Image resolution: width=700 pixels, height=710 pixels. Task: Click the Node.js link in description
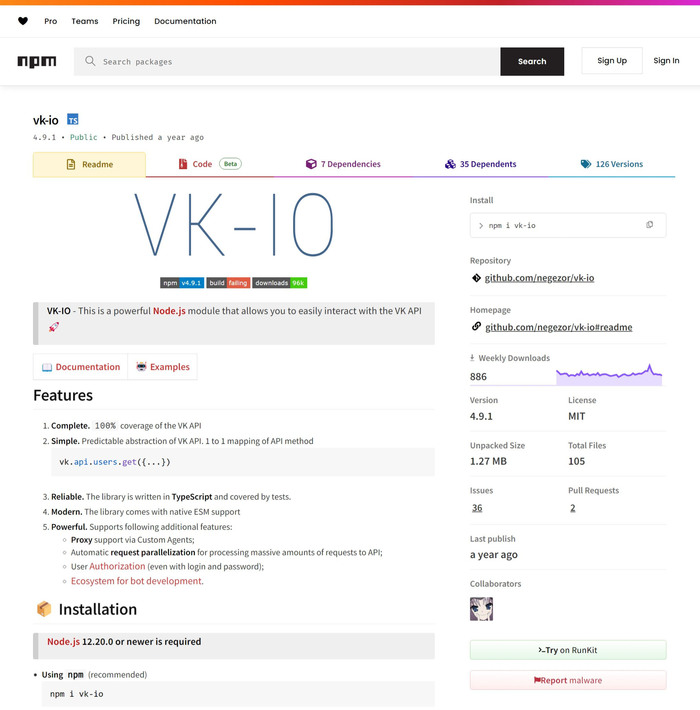(x=169, y=311)
